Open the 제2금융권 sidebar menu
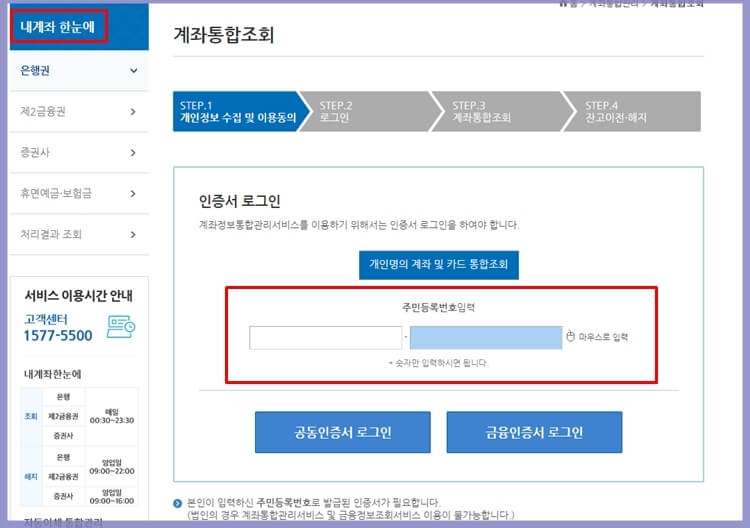 pos(79,111)
